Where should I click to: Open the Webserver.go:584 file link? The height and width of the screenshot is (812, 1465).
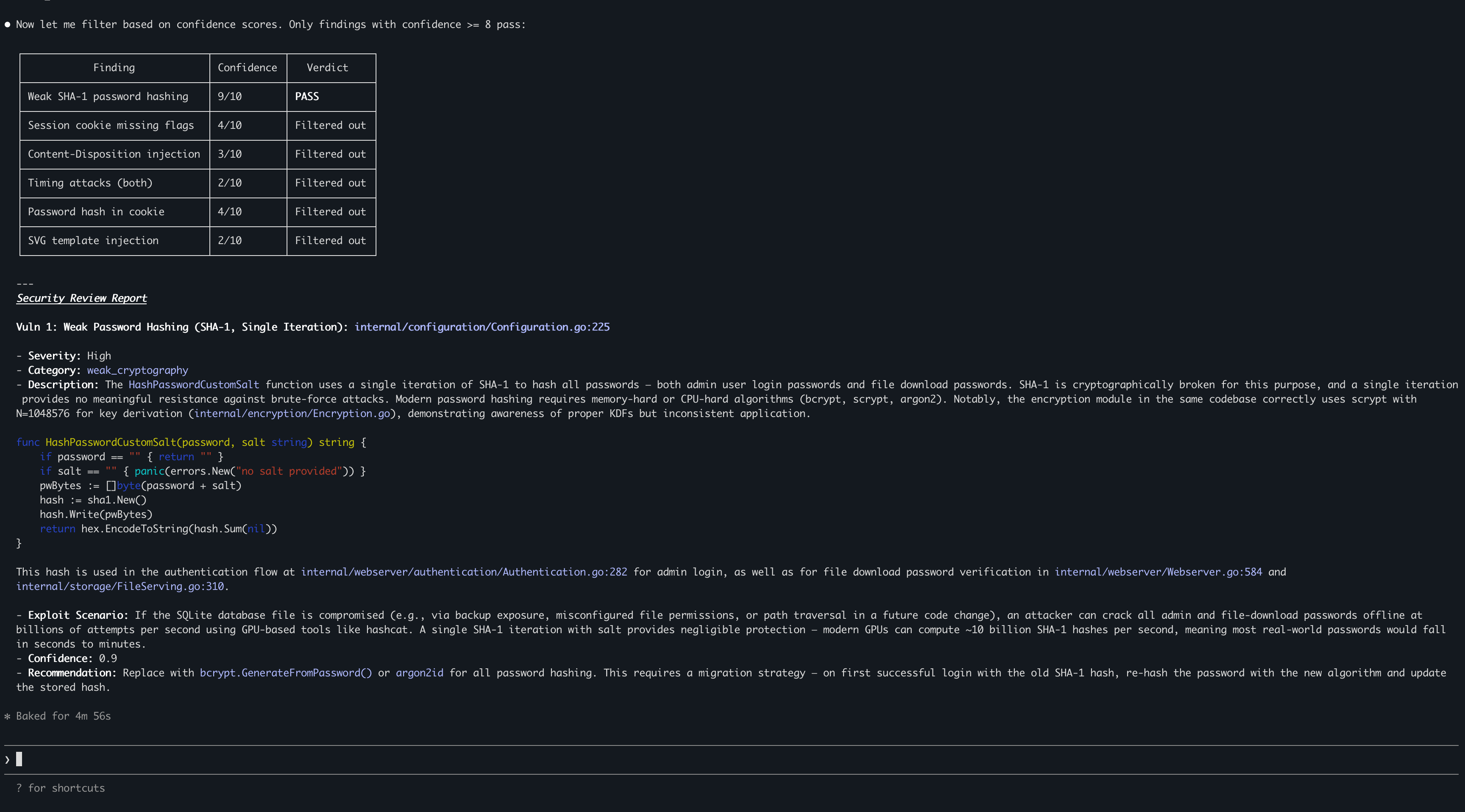pos(1158,572)
